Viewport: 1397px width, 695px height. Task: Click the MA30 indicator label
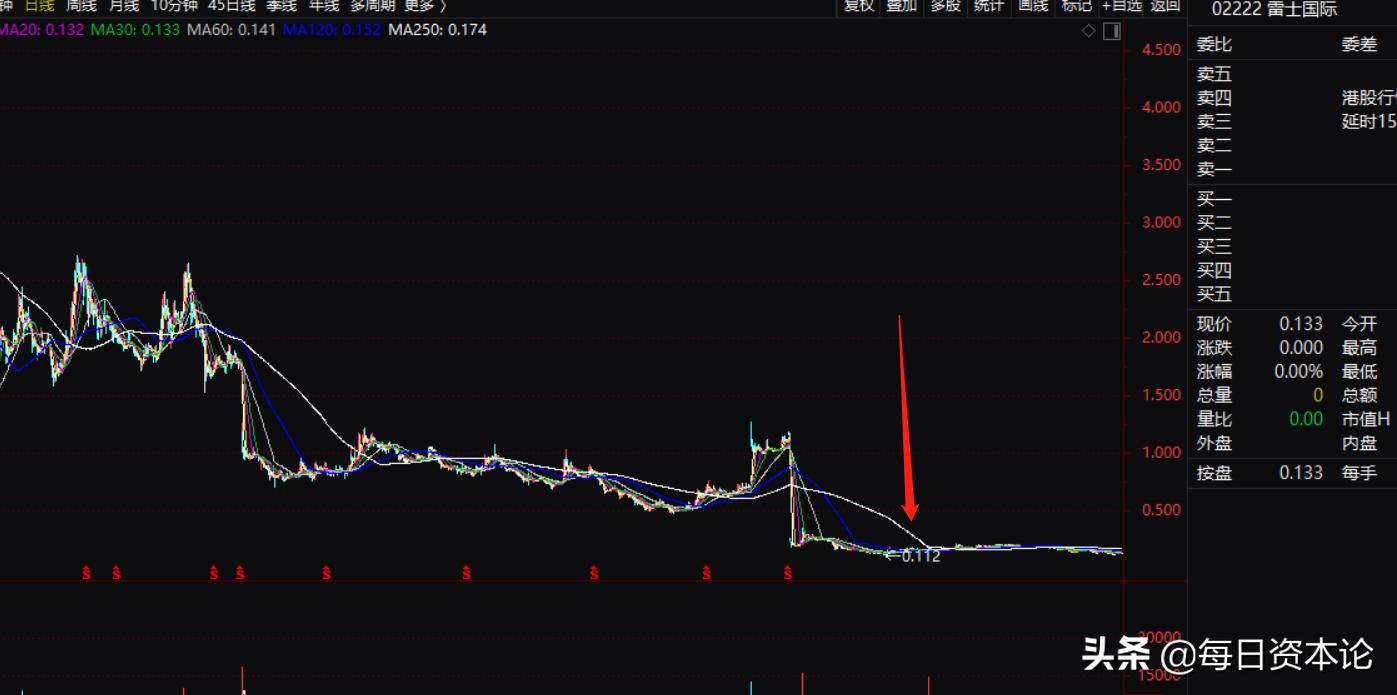tap(135, 30)
